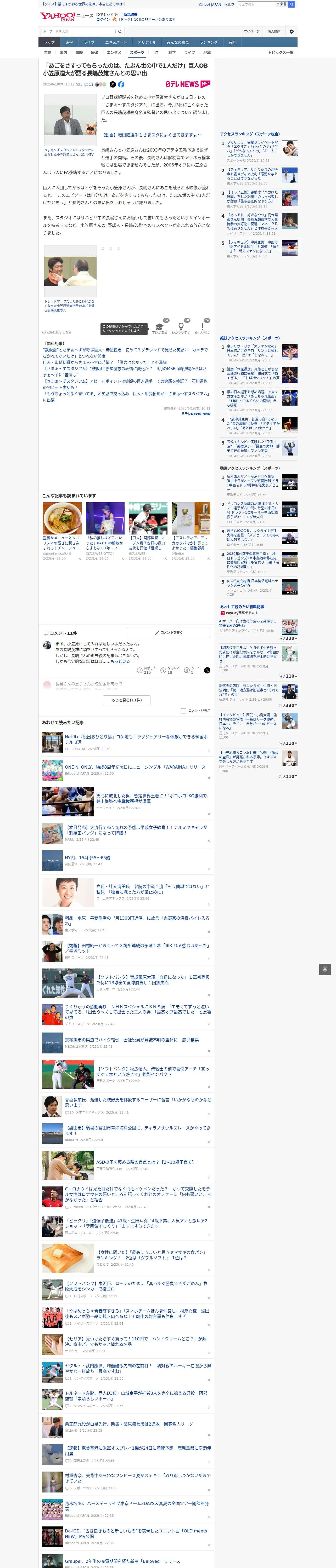Click the コメントを書く button
336x1568 pixels.
[168, 632]
